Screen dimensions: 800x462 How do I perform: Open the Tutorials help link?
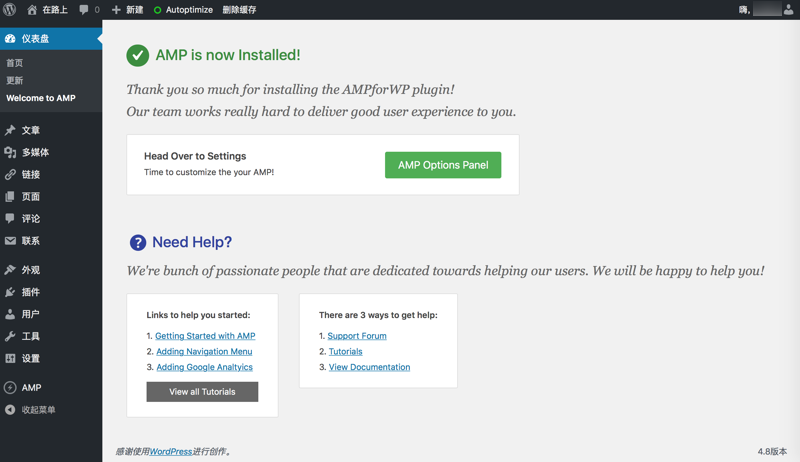coord(345,351)
